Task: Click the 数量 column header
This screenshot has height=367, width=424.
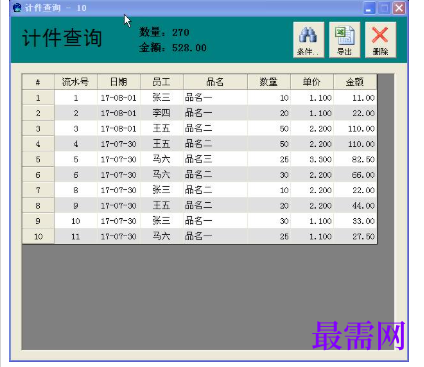Action: [x=269, y=82]
